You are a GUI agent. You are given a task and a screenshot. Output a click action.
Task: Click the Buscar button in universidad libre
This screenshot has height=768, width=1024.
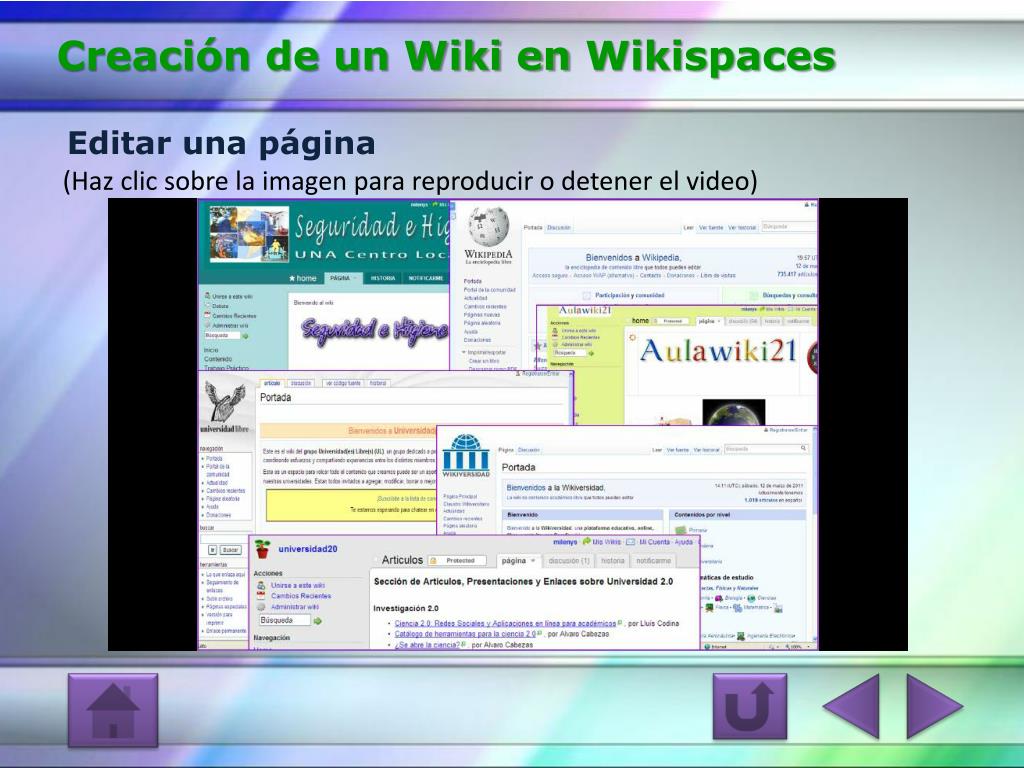point(231,550)
